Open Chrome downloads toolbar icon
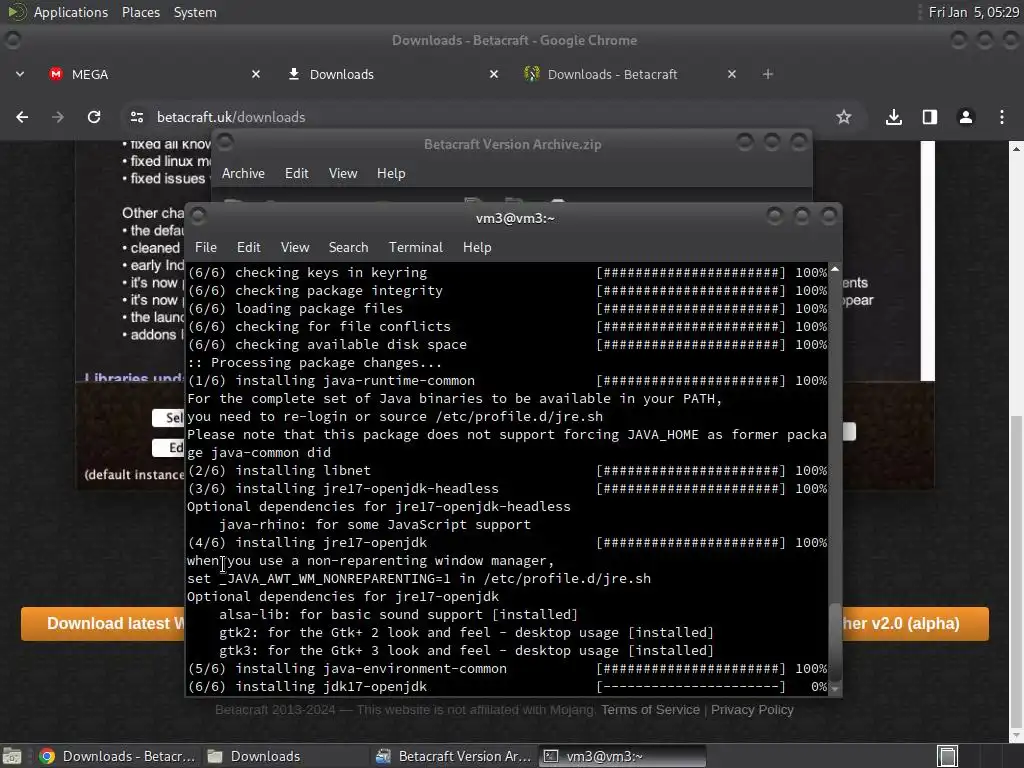 (894, 117)
